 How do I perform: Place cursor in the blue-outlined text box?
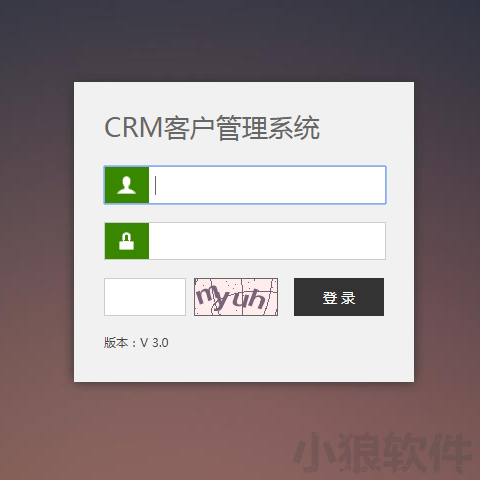267,185
